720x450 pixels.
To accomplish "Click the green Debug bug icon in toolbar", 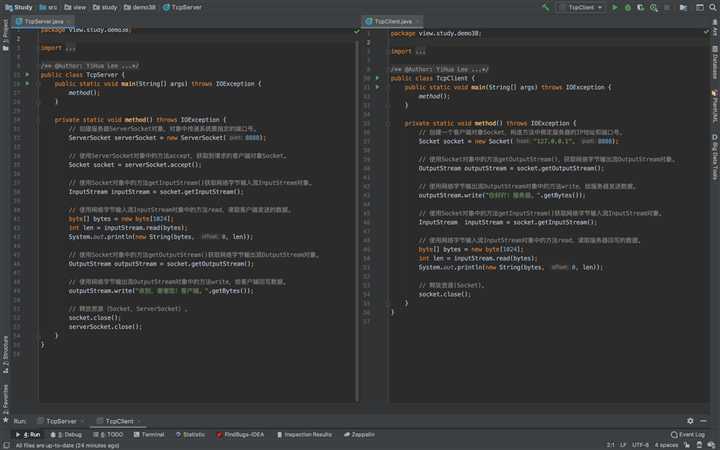I will [x=628, y=7].
